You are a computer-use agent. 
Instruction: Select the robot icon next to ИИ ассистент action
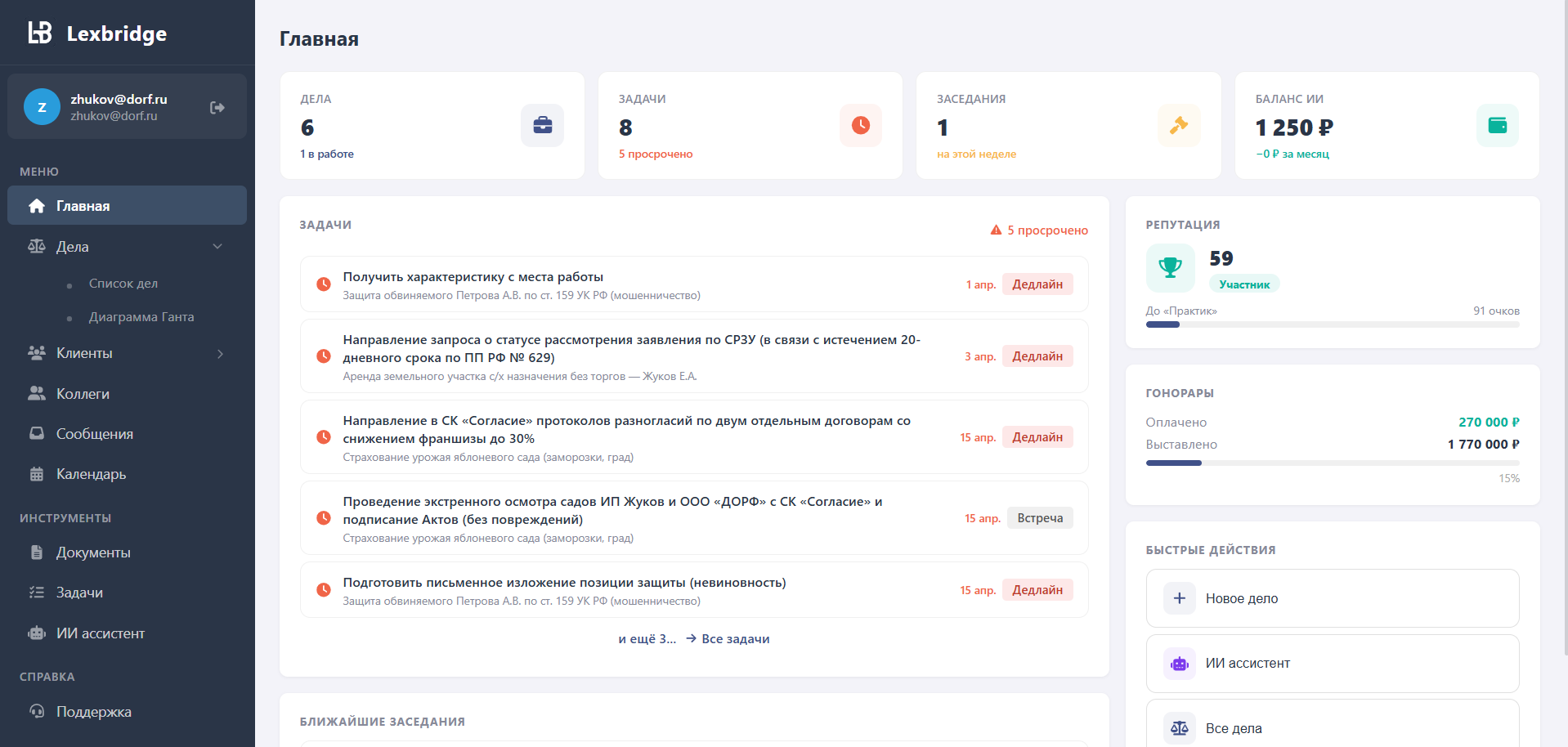pos(1179,663)
